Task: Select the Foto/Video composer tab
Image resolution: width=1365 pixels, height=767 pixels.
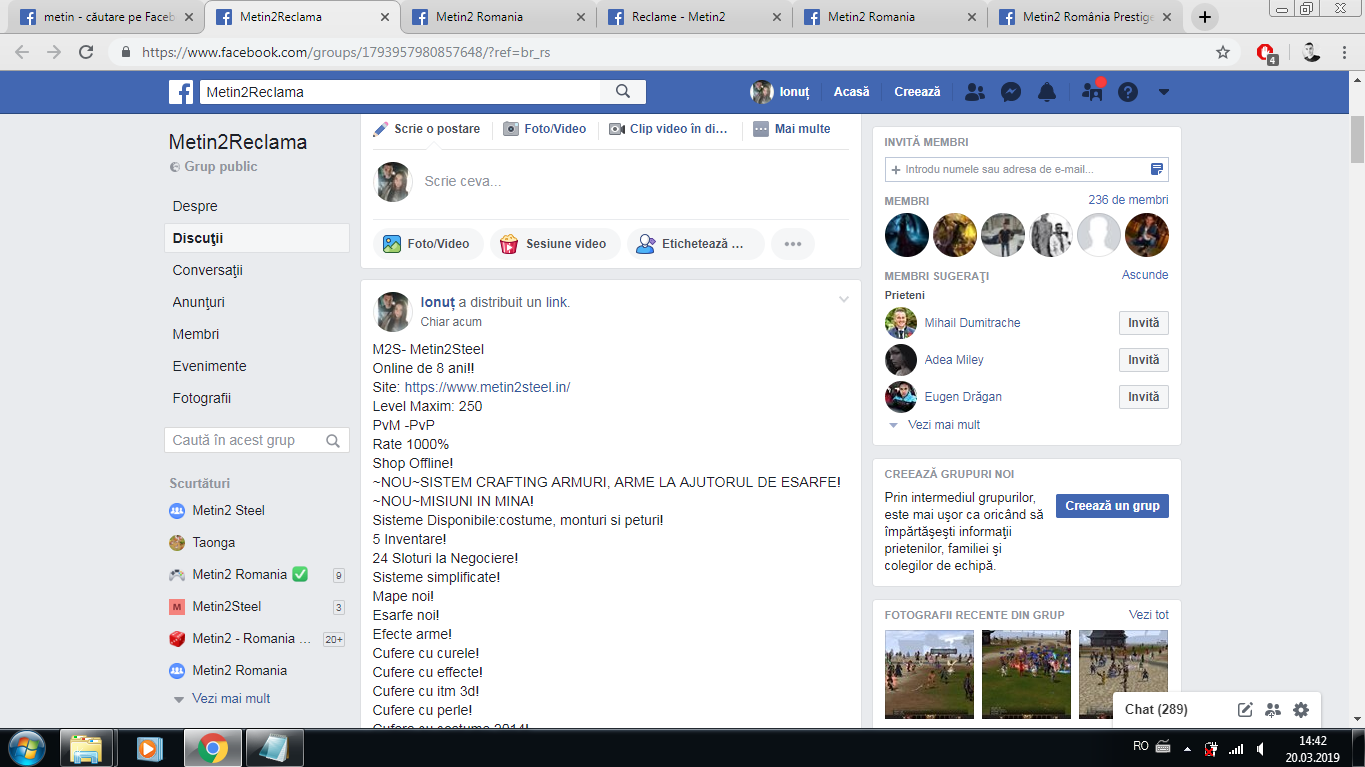Action: (545, 129)
